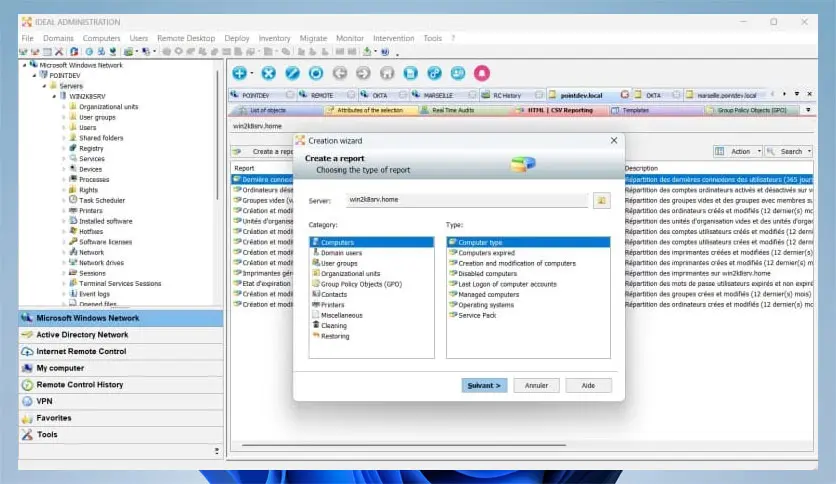Click the horizontal scrollbar below report list
The height and width of the screenshot is (484, 836).
pyautogui.click(x=404, y=445)
